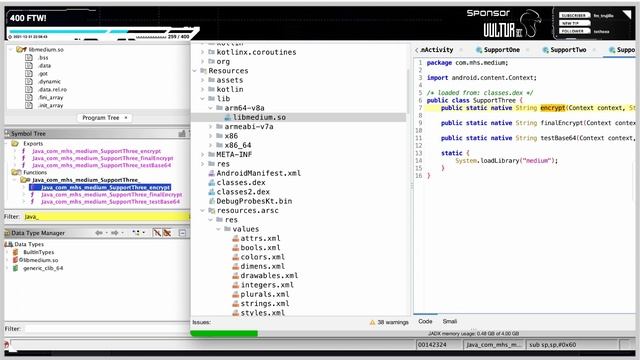
Task: Select the .dynamic section entry
Action: (49, 82)
